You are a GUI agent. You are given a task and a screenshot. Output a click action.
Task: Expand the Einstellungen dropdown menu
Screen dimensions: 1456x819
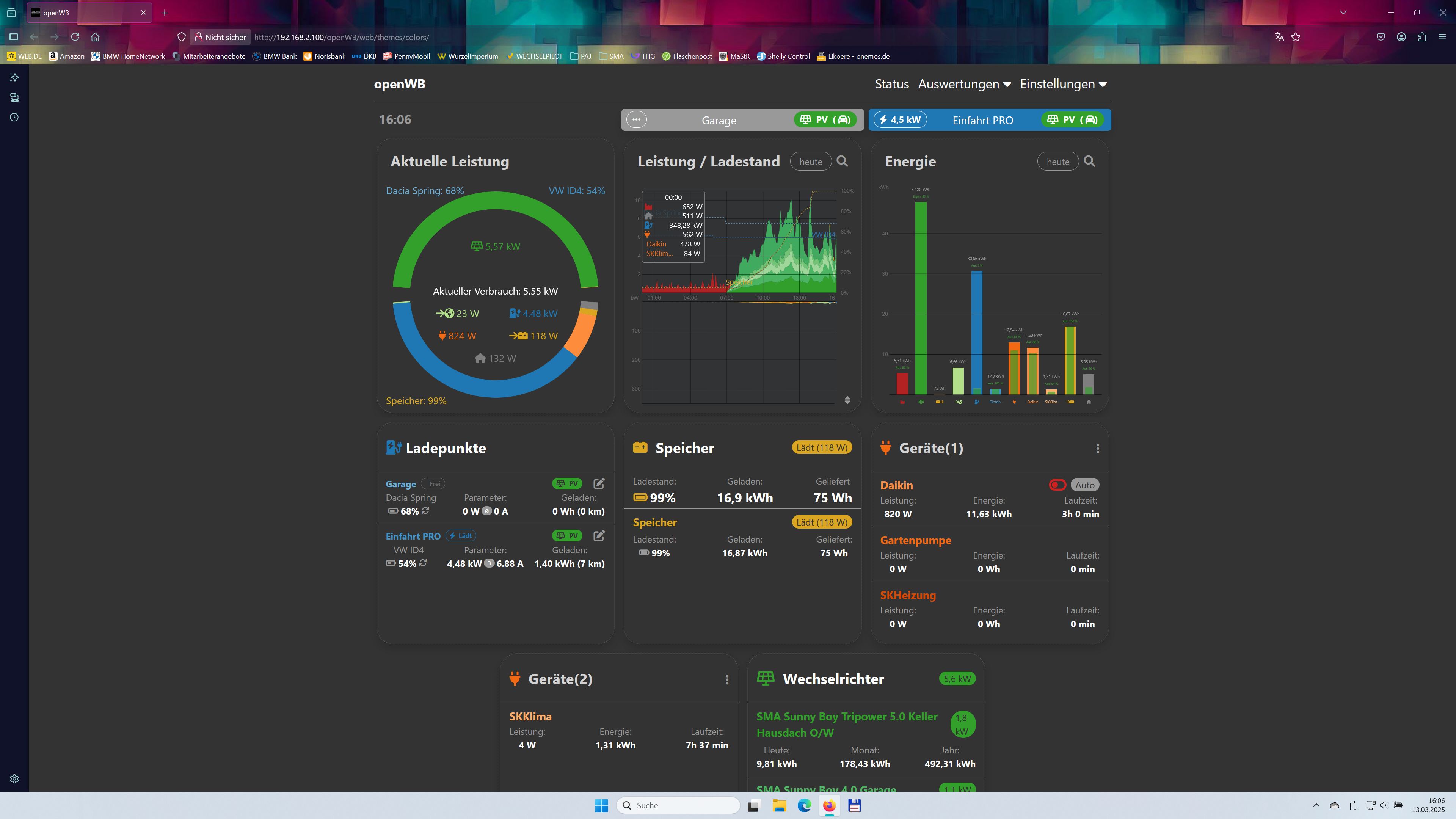pyautogui.click(x=1062, y=84)
